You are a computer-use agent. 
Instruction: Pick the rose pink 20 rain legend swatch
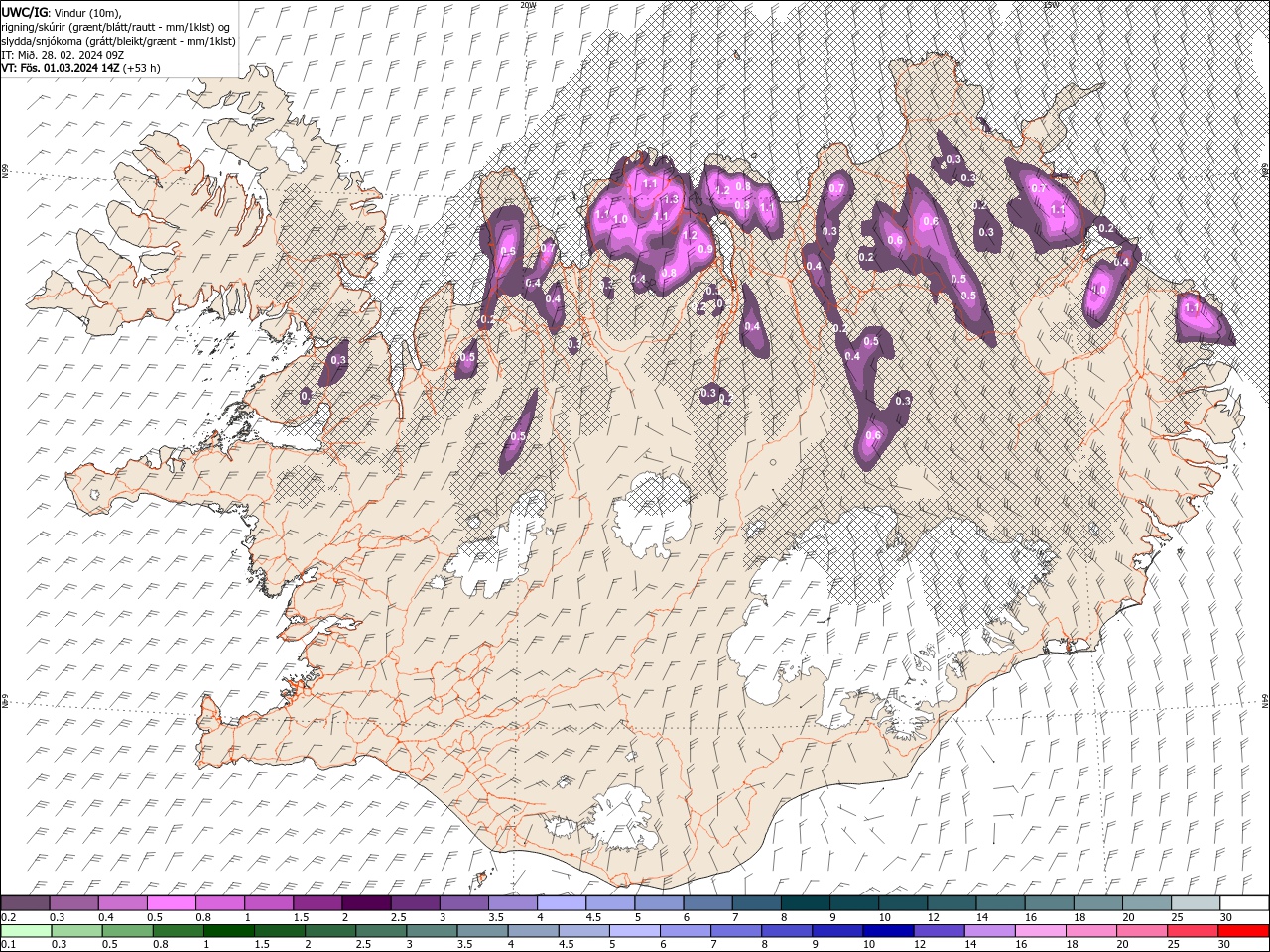[1143, 931]
